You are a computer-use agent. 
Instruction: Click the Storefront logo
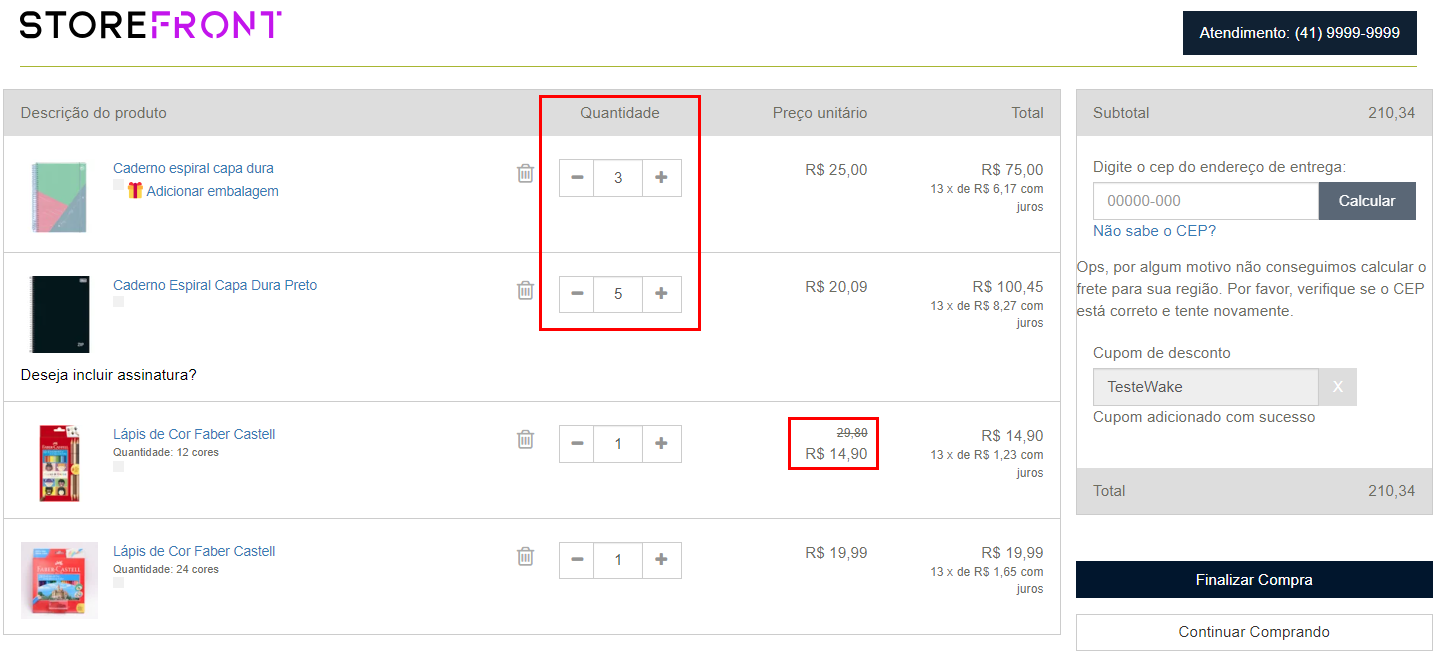tap(150, 26)
